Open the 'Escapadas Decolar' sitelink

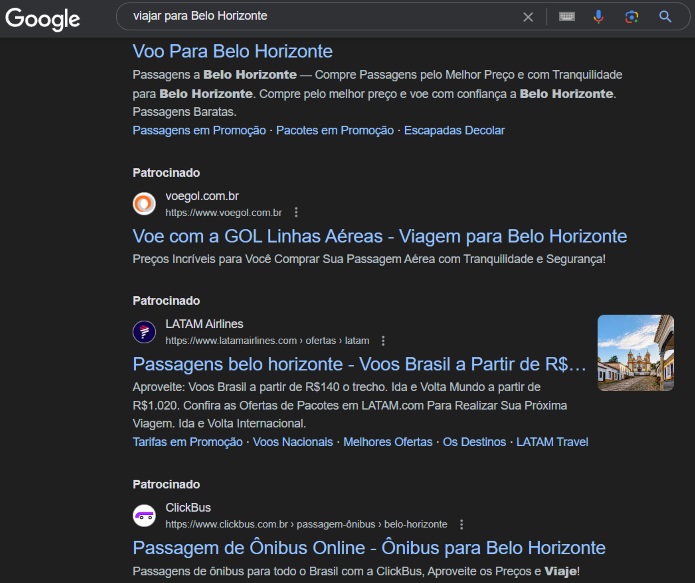tap(454, 130)
